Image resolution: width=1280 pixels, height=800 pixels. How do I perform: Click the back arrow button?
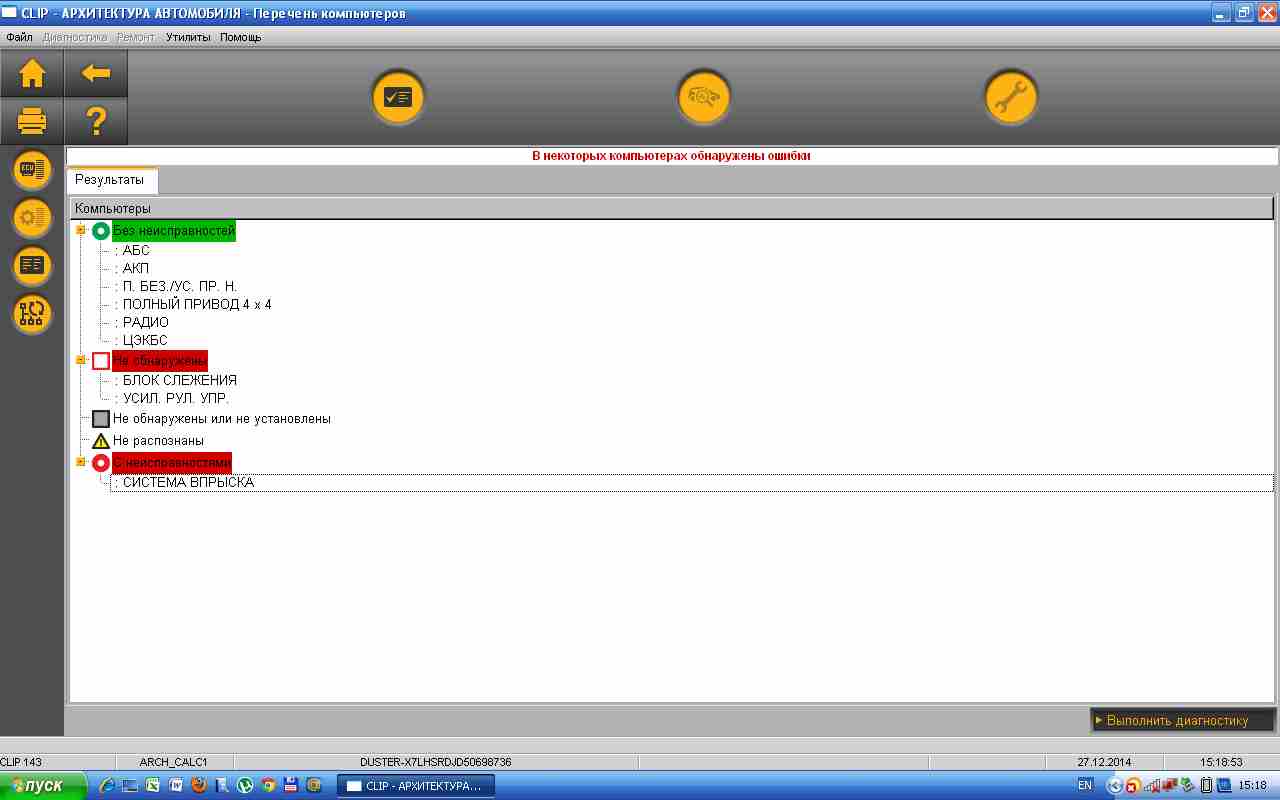coord(96,73)
